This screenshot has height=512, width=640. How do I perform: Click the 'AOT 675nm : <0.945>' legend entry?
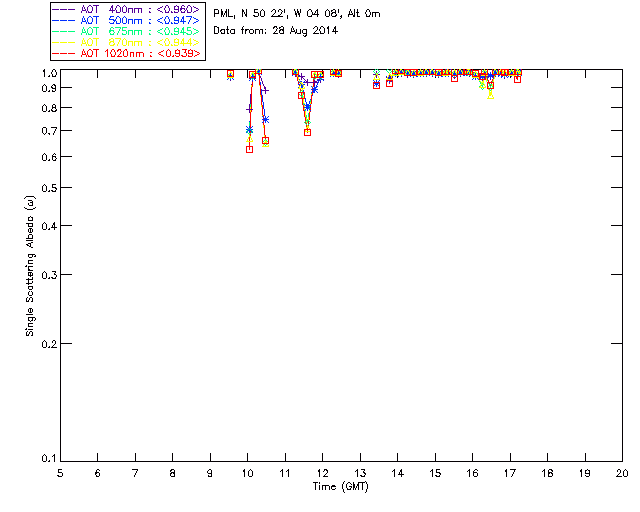click(126, 31)
